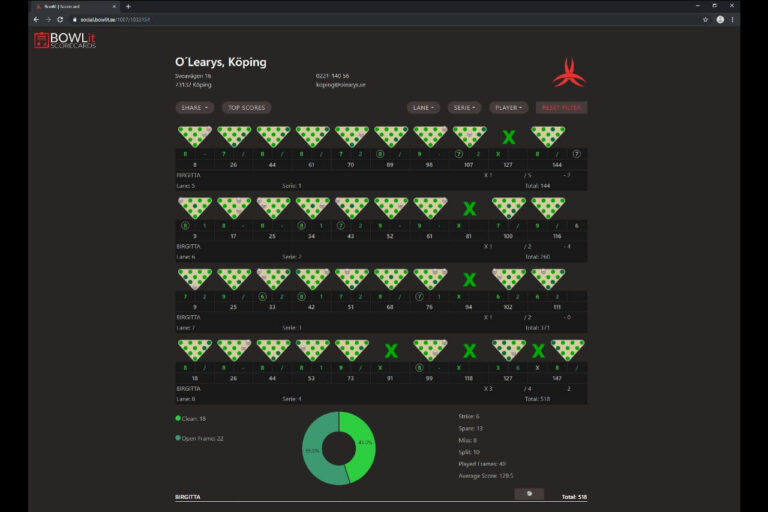Open the Player filter dropdown
768x512 pixels.
click(x=510, y=107)
